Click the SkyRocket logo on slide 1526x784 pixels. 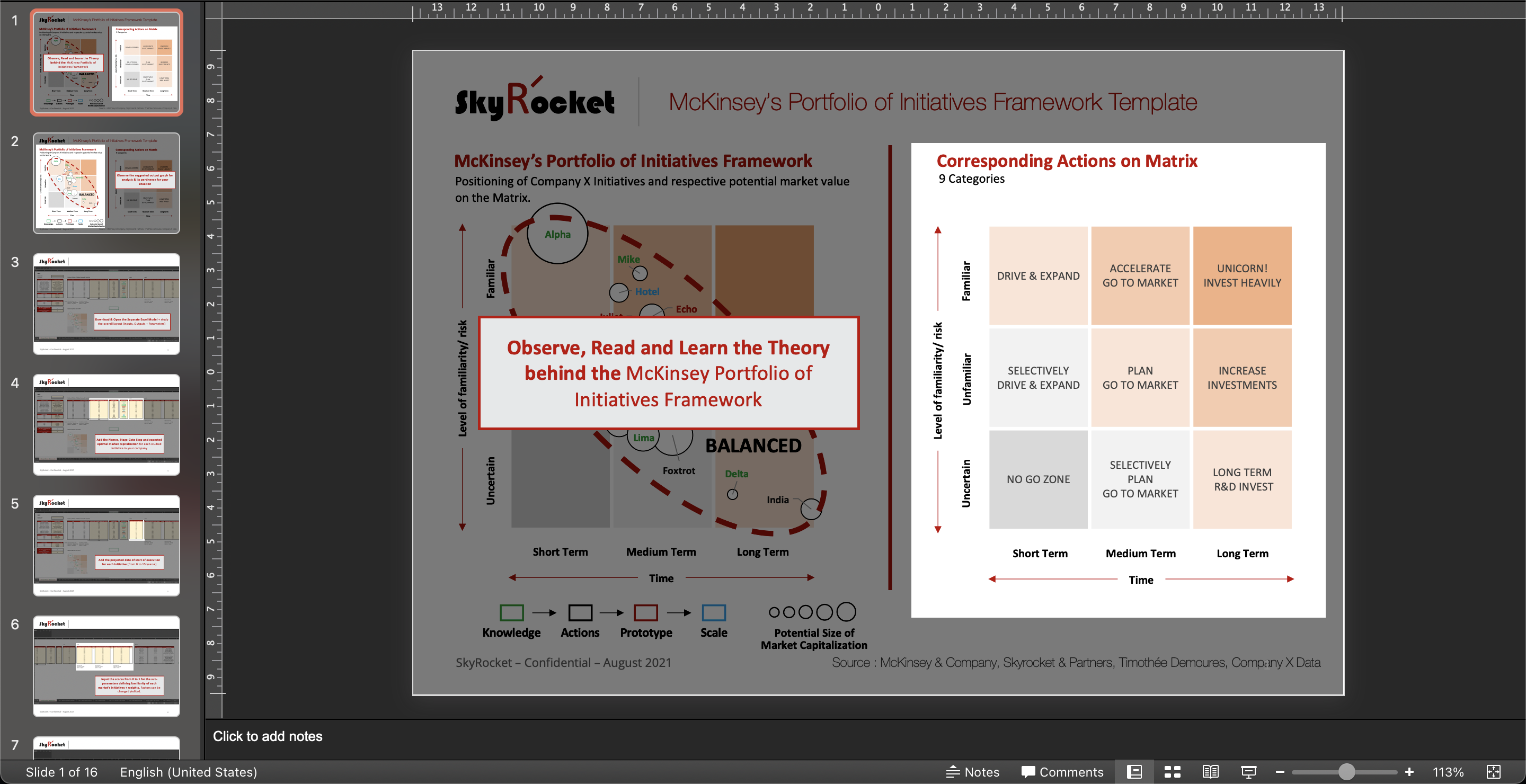coord(535,100)
